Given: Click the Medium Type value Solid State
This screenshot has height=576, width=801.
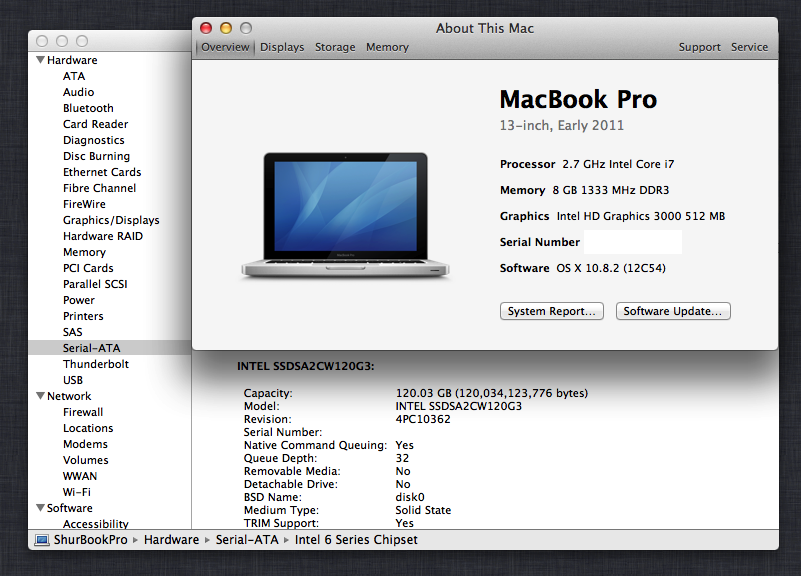Looking at the screenshot, I should pos(423,510).
